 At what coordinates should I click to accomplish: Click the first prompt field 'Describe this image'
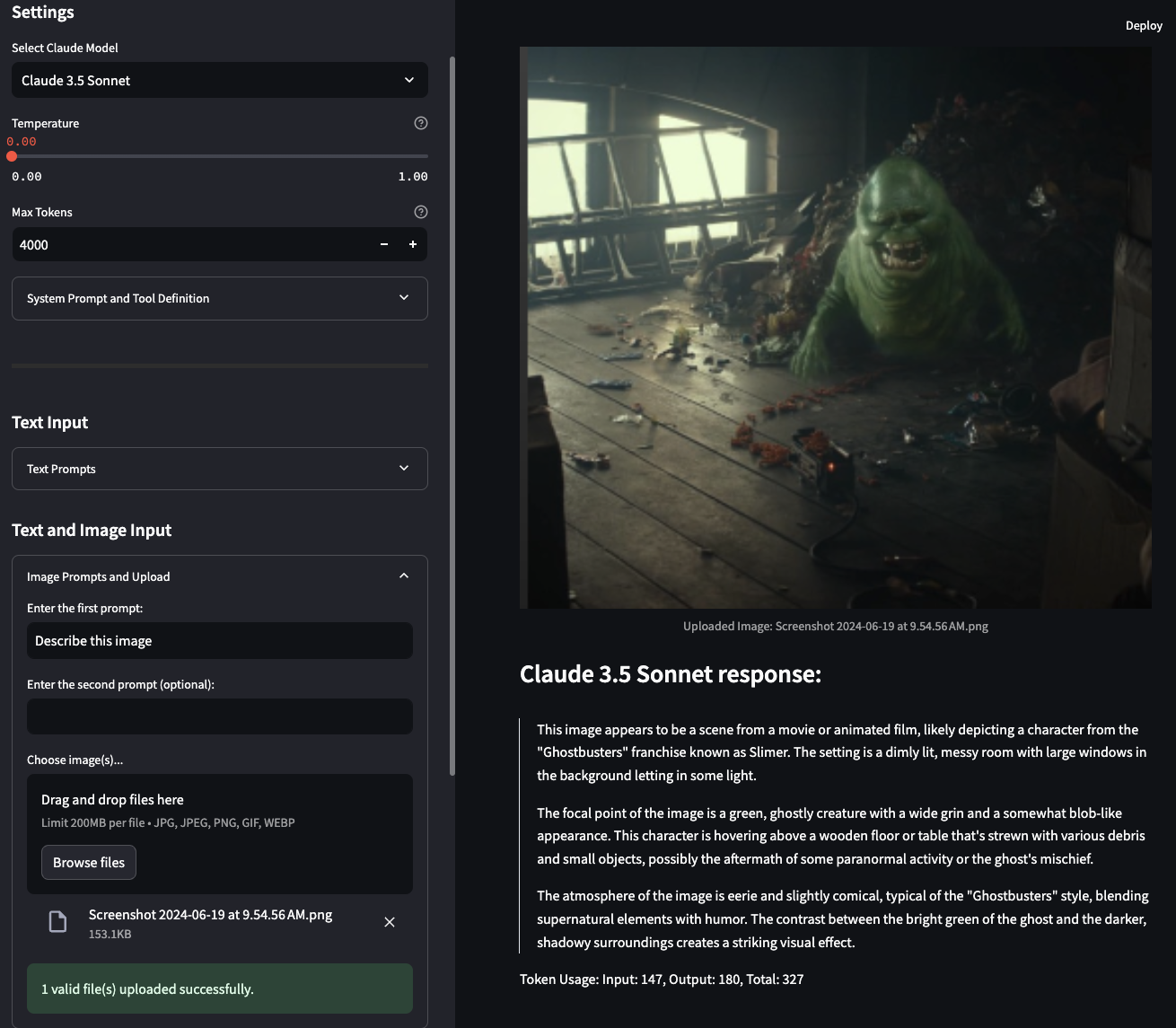(x=220, y=640)
